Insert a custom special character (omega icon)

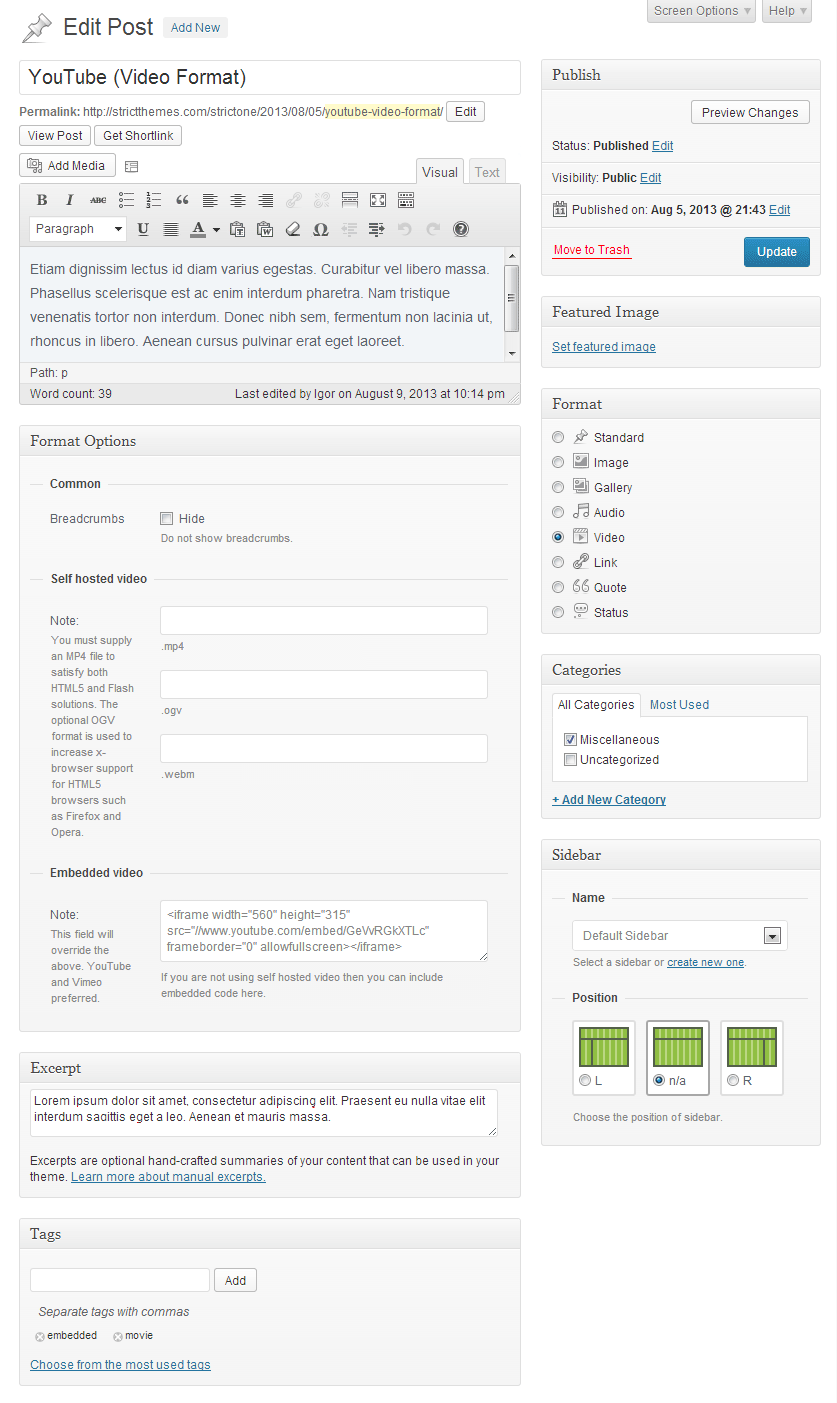(320, 229)
